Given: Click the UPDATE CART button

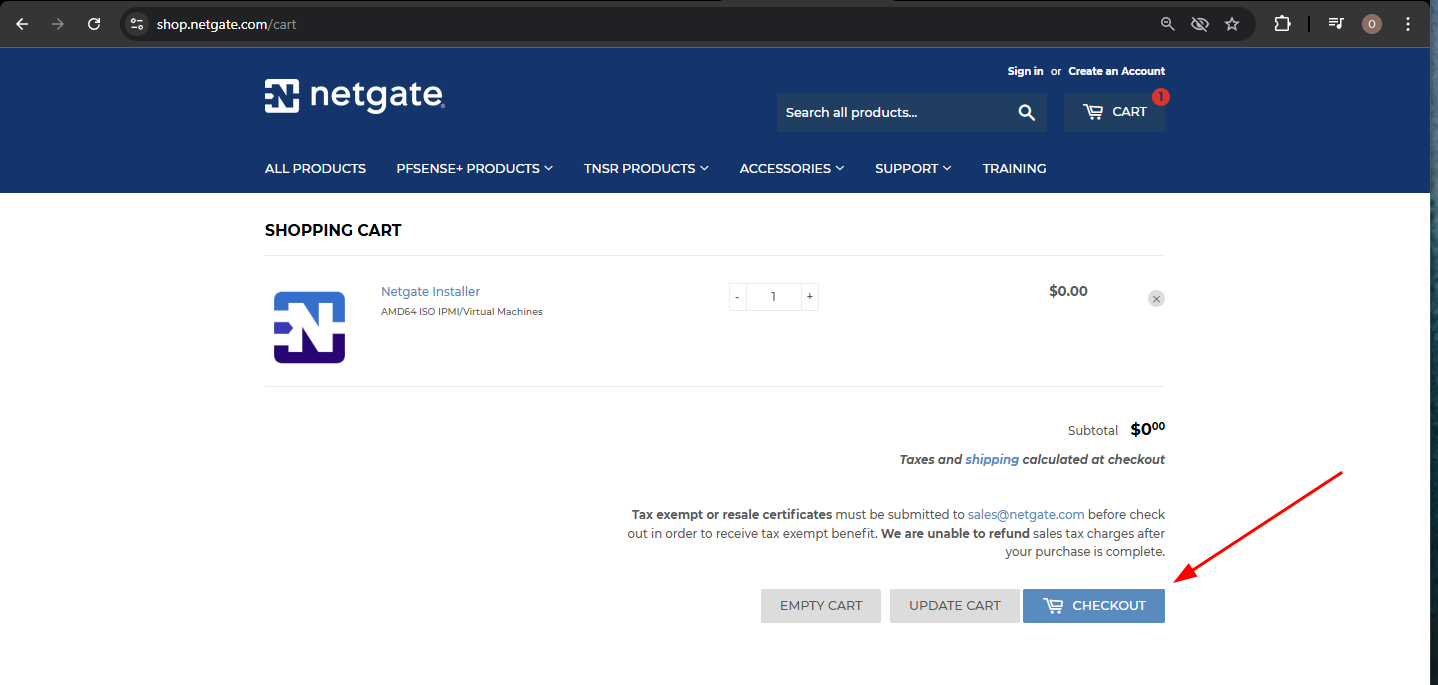Looking at the screenshot, I should (x=955, y=606).
